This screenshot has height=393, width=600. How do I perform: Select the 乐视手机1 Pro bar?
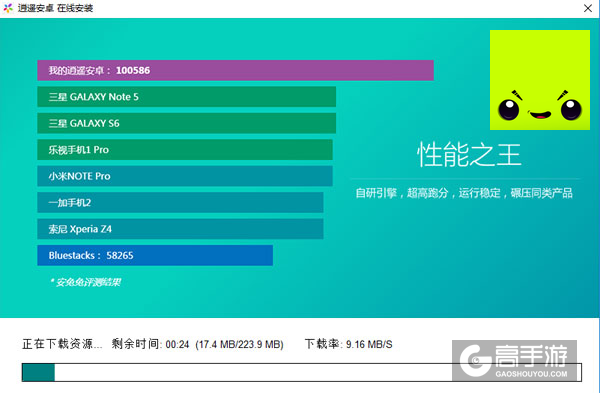pos(185,150)
